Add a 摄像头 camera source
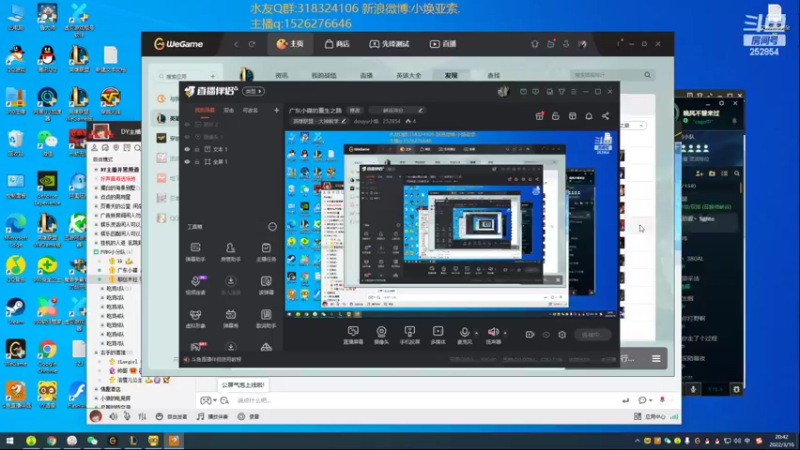The width and height of the screenshot is (800, 450). tap(381, 335)
